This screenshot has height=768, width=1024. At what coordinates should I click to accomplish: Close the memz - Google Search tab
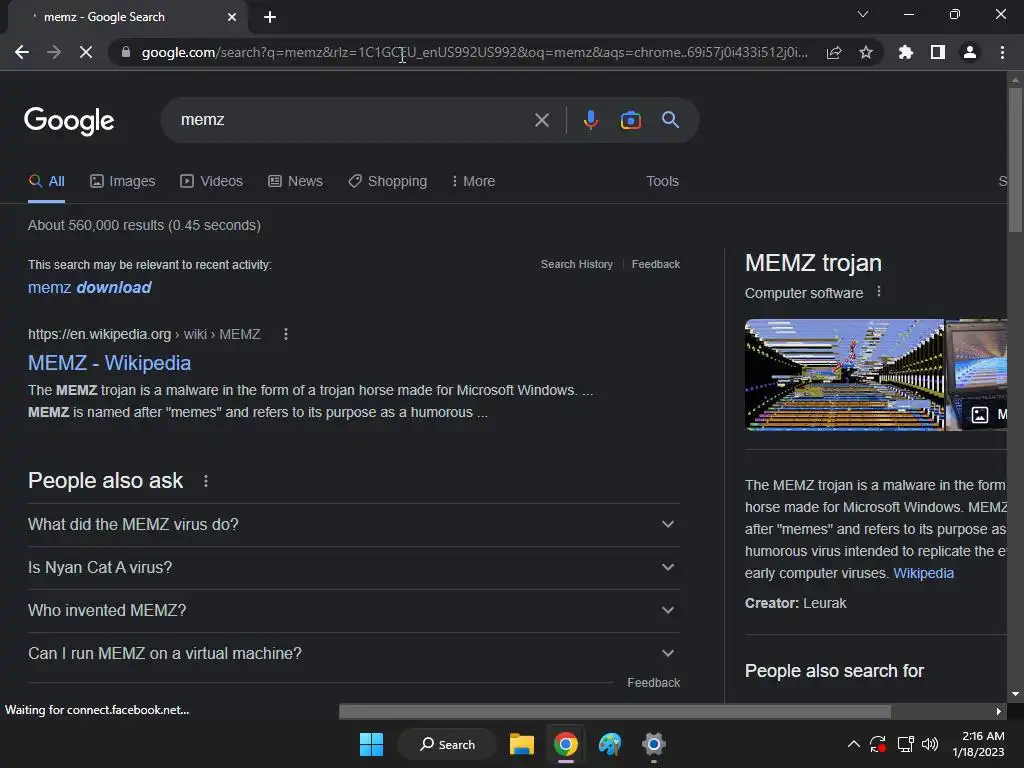232,17
